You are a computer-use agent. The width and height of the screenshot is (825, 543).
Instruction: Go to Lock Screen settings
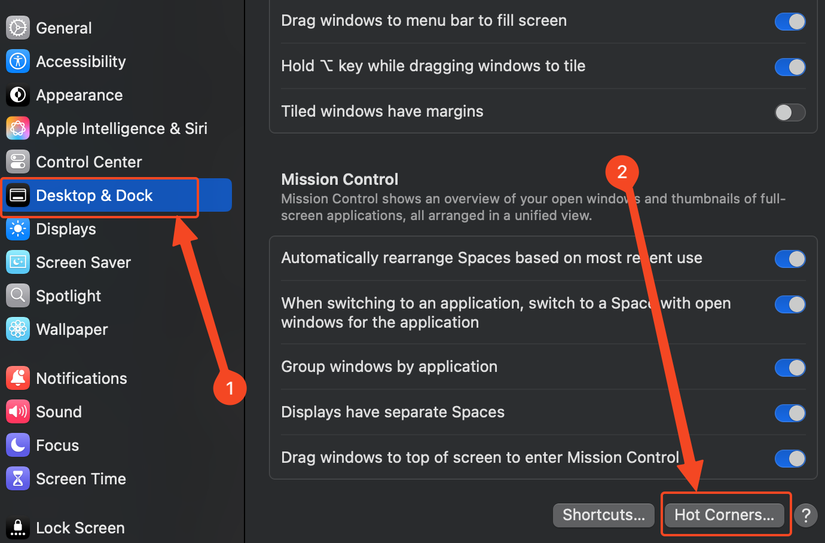coord(117,528)
